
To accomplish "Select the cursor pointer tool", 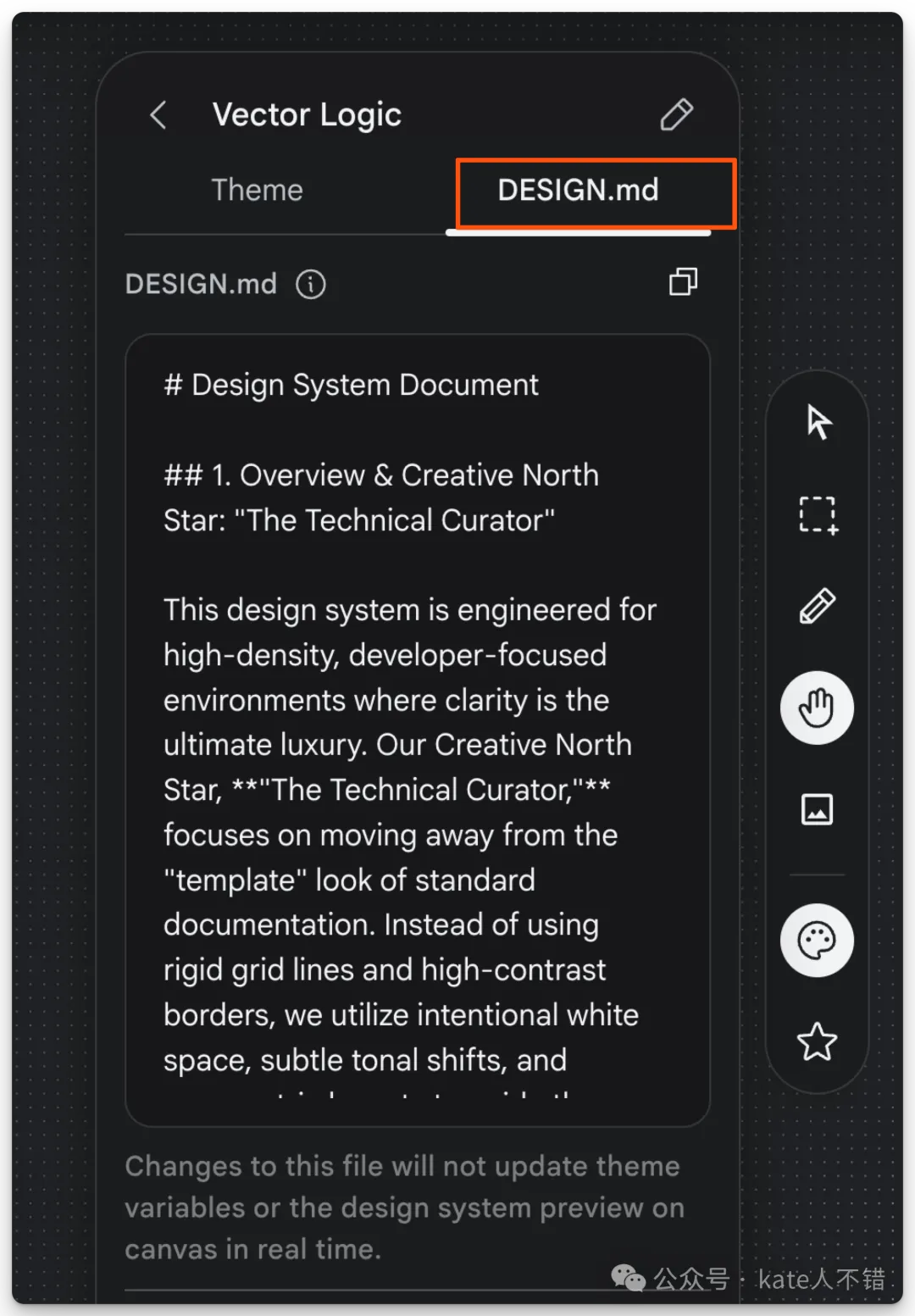I will point(818,422).
